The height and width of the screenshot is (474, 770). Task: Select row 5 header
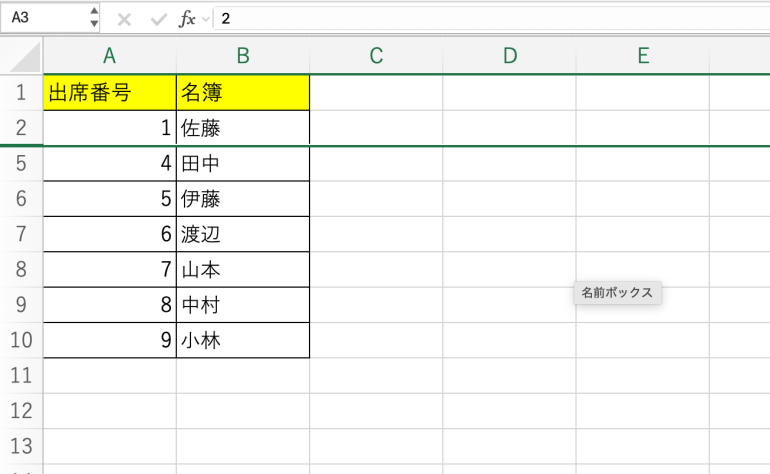coord(21,164)
